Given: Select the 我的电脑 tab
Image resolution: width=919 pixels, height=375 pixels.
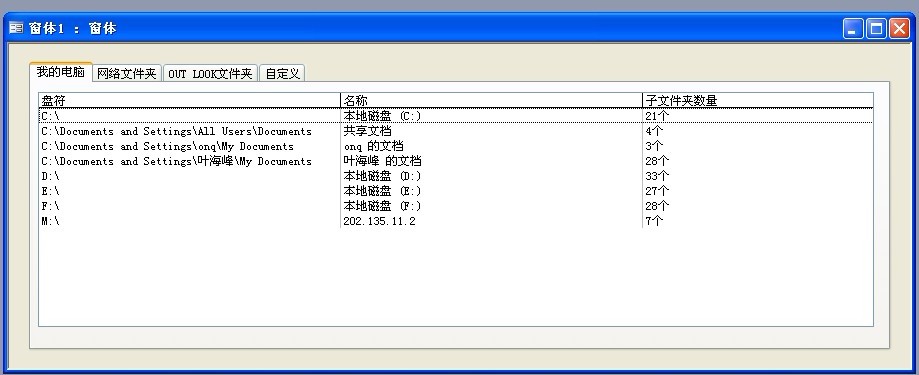Looking at the screenshot, I should click(x=61, y=72).
